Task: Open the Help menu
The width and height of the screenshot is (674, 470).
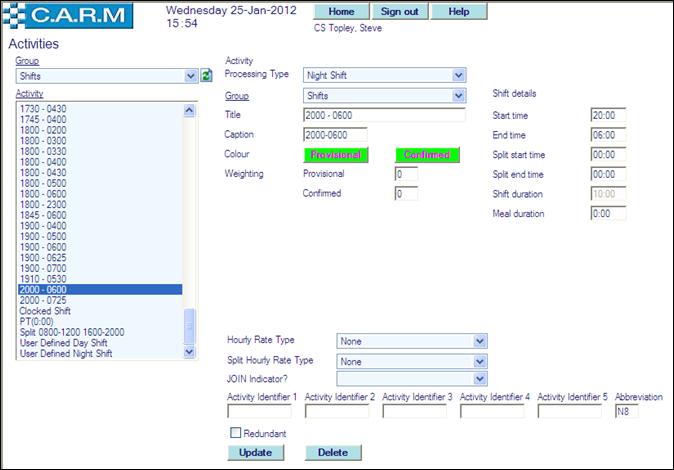Action: 459,12
